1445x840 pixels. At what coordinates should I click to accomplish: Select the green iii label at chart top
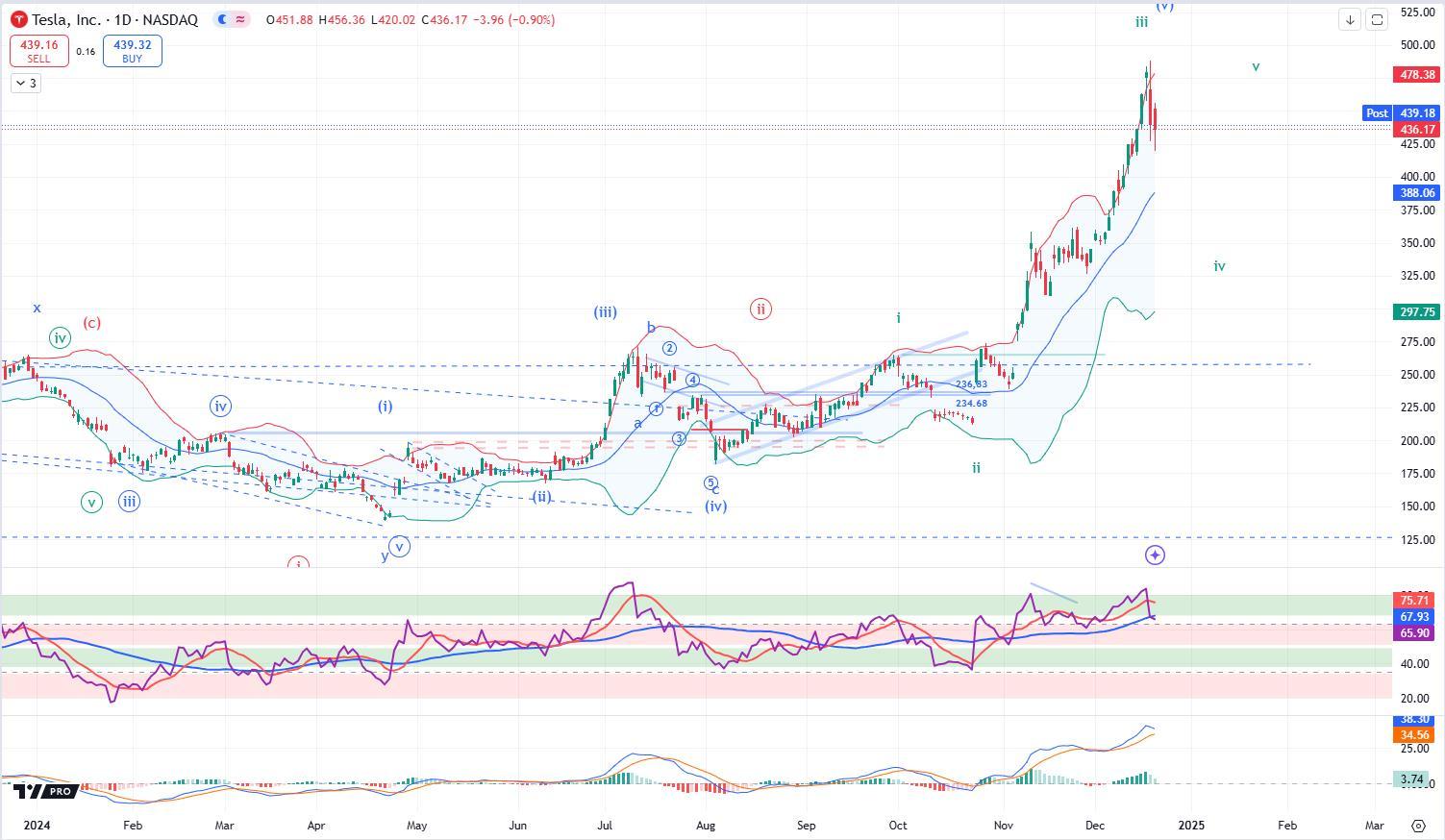(1141, 21)
